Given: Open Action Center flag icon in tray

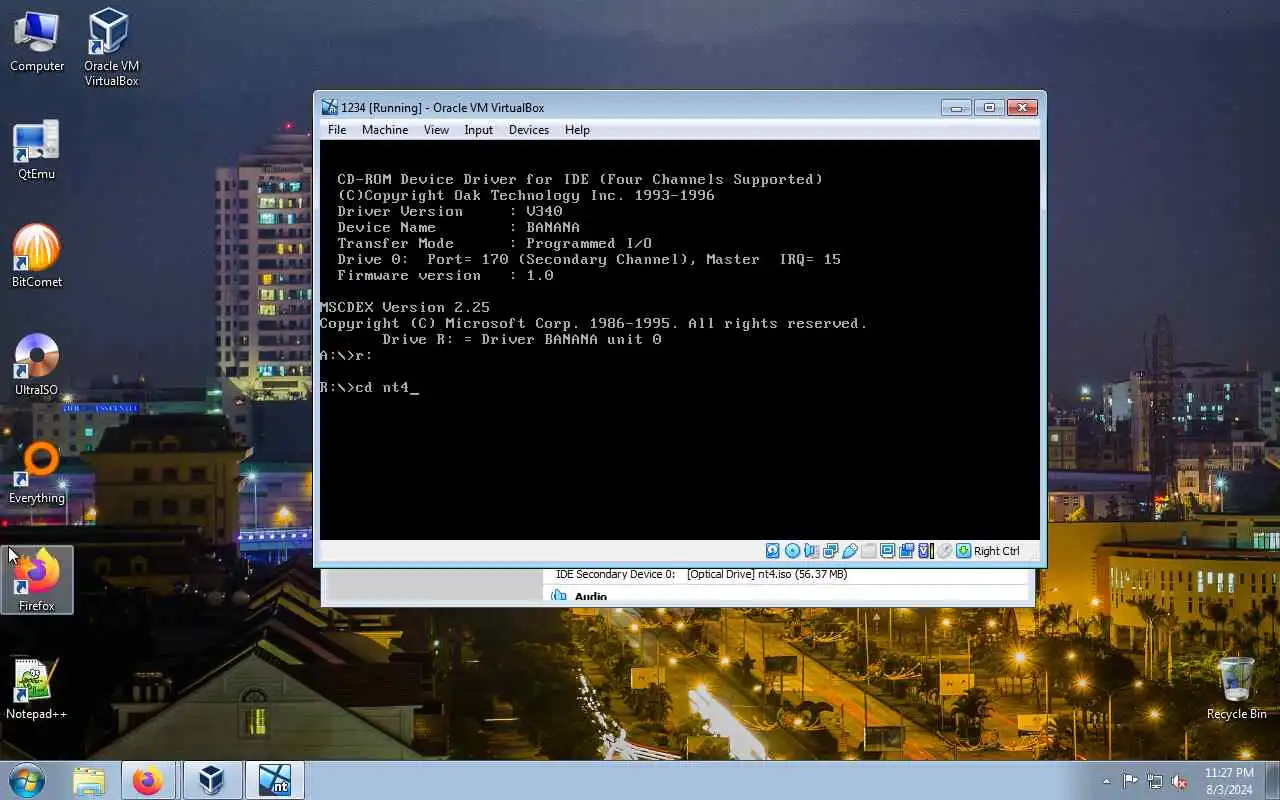Looking at the screenshot, I should click(1130, 781).
